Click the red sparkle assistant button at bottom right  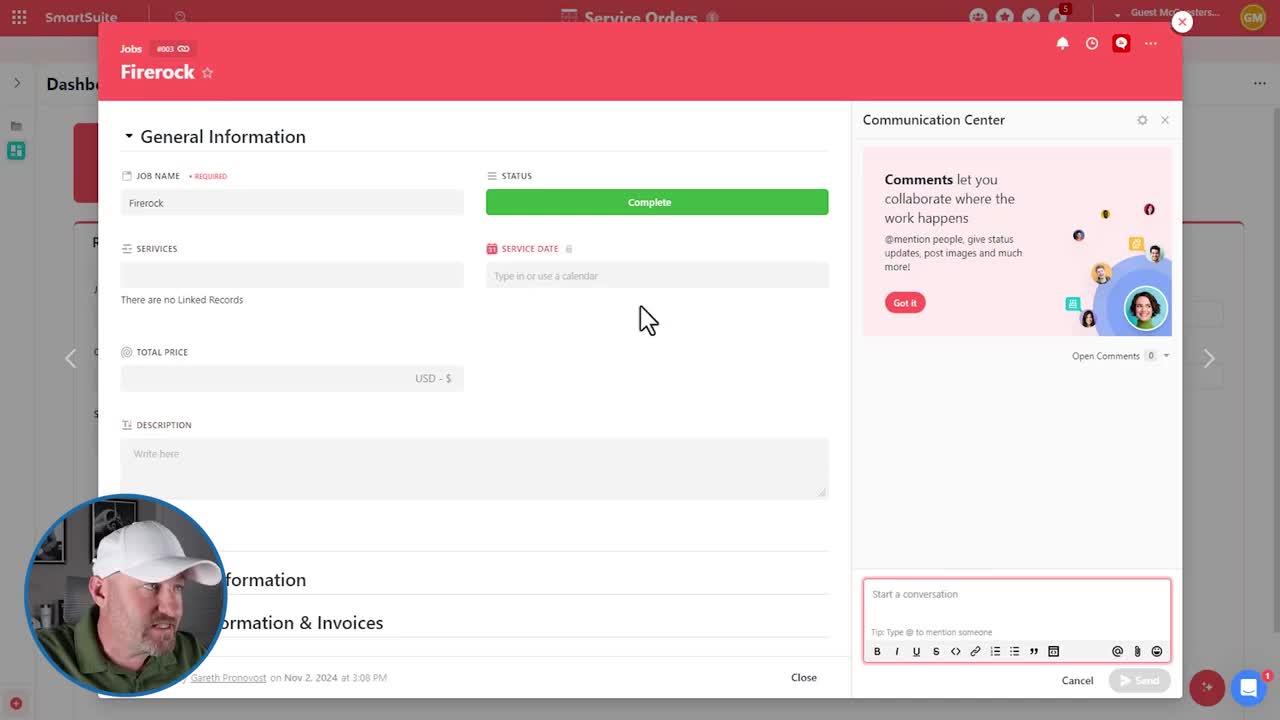(x=1207, y=687)
